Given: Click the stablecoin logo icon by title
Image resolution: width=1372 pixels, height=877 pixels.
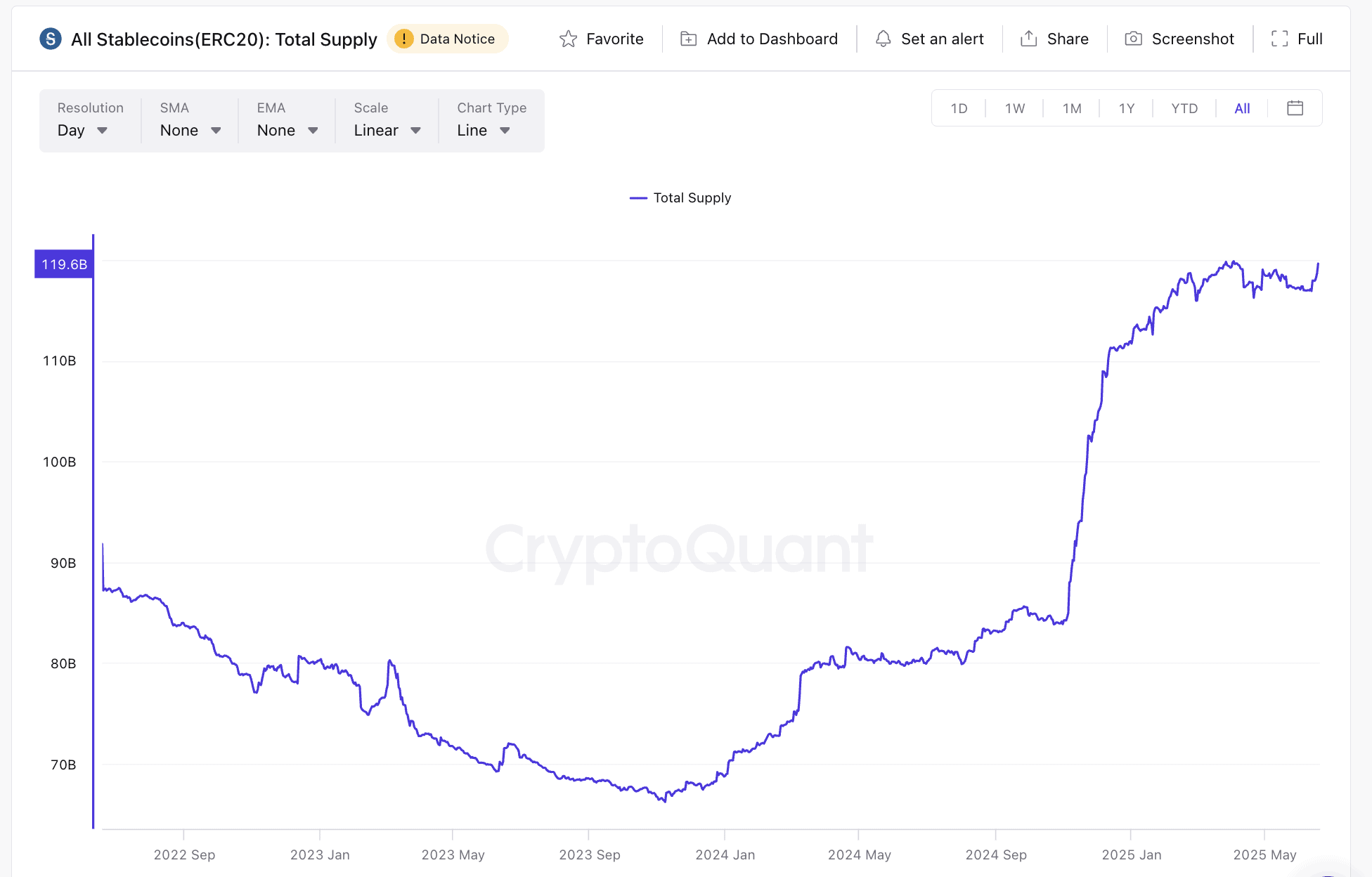Looking at the screenshot, I should (x=51, y=39).
